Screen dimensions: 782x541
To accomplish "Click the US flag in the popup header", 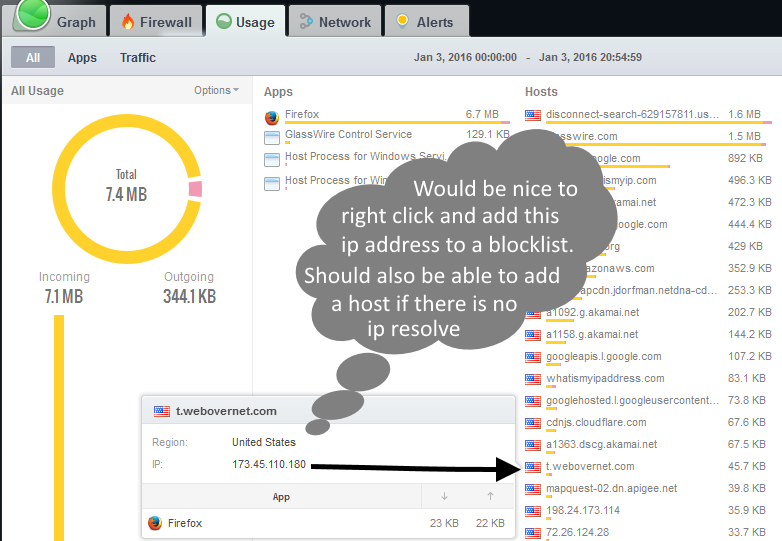I will 161,411.
